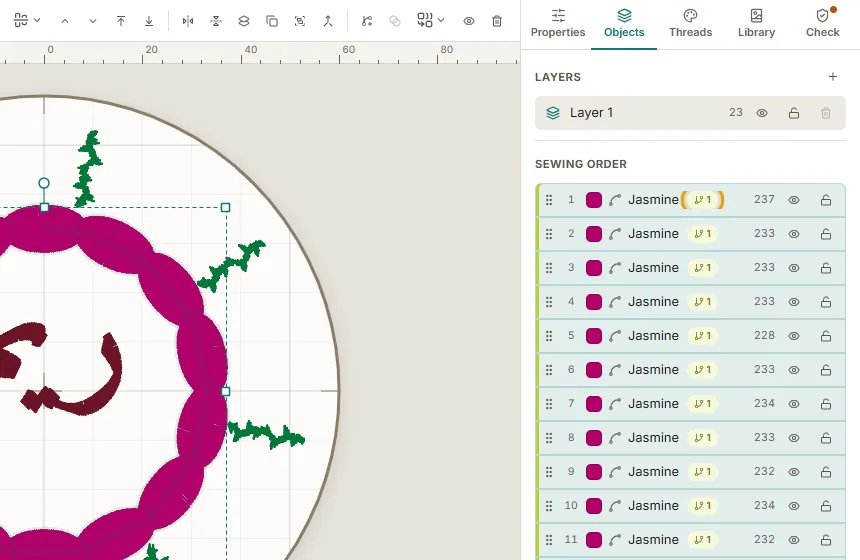The width and height of the screenshot is (860, 560).
Task: Open the align objects tool
Action: [21, 21]
